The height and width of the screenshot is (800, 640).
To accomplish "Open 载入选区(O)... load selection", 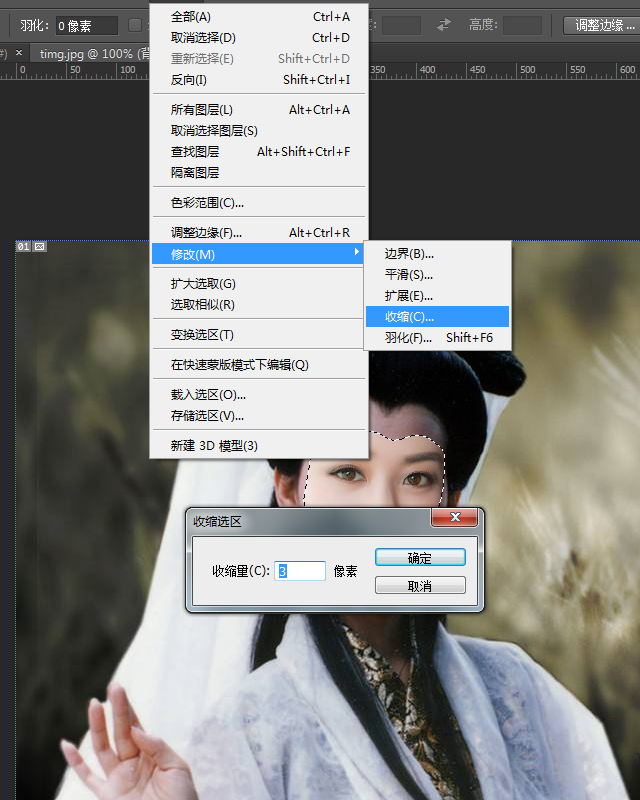I will [259, 395].
